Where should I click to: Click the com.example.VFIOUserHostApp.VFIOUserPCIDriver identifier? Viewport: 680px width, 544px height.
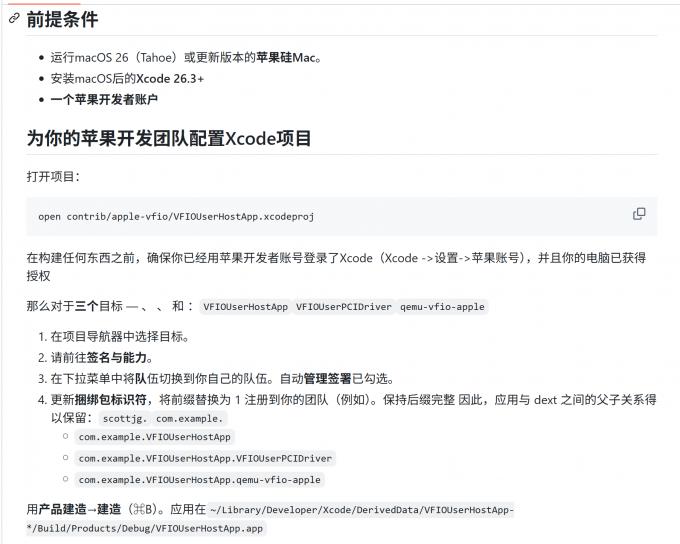coord(205,459)
